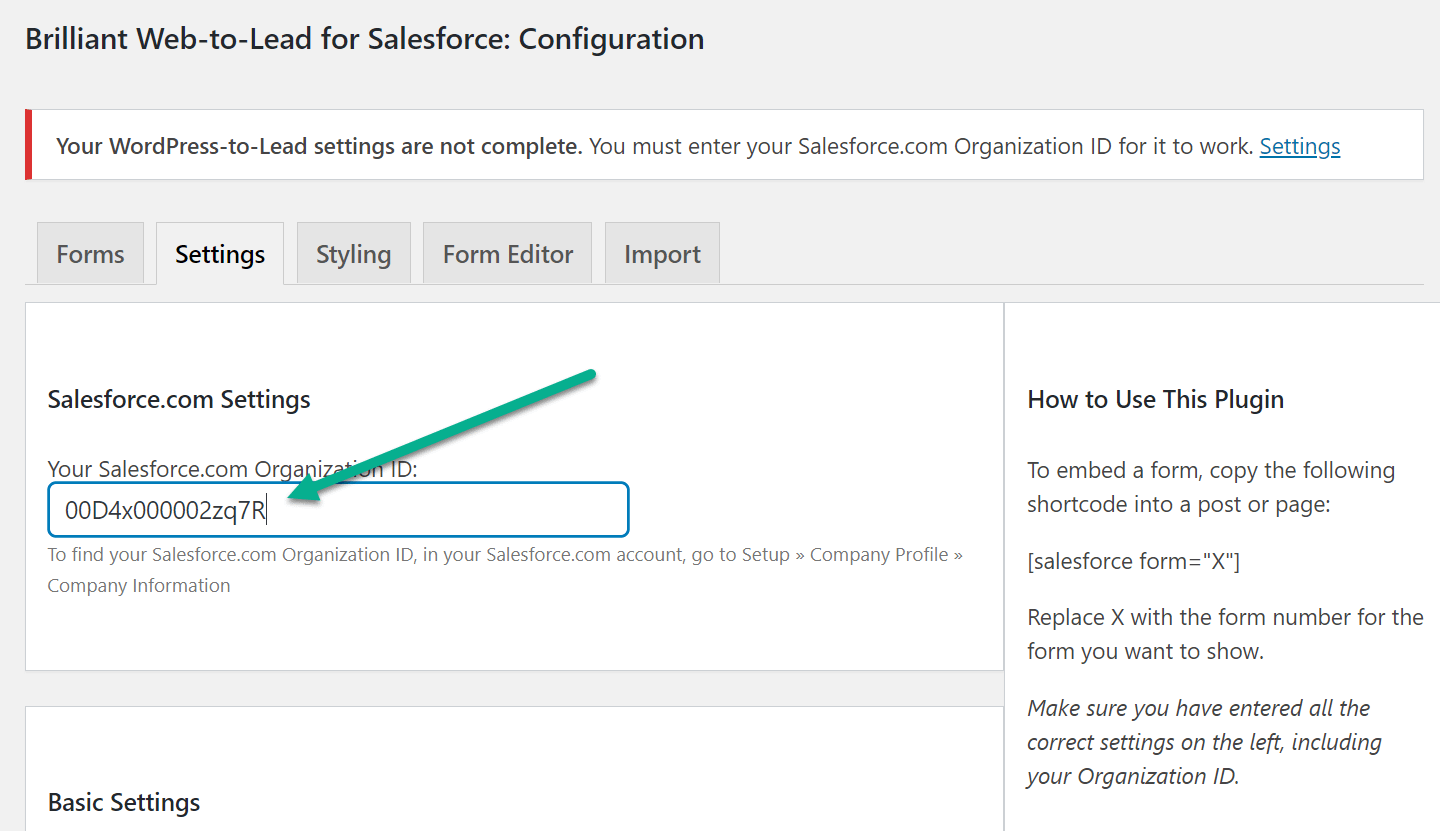Click the Brilliant Web-to-Lead Configuration page title

[x=364, y=39]
